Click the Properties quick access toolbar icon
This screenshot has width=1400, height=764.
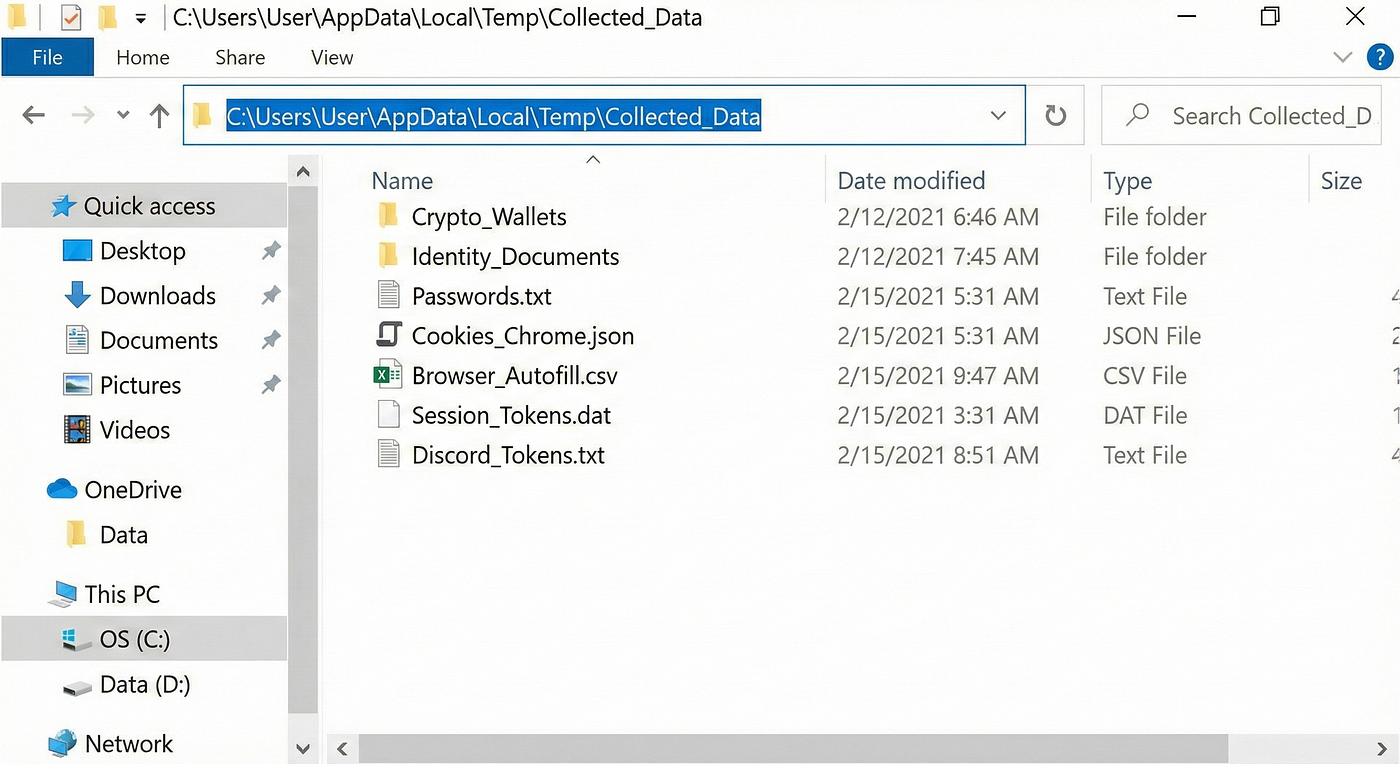71,17
